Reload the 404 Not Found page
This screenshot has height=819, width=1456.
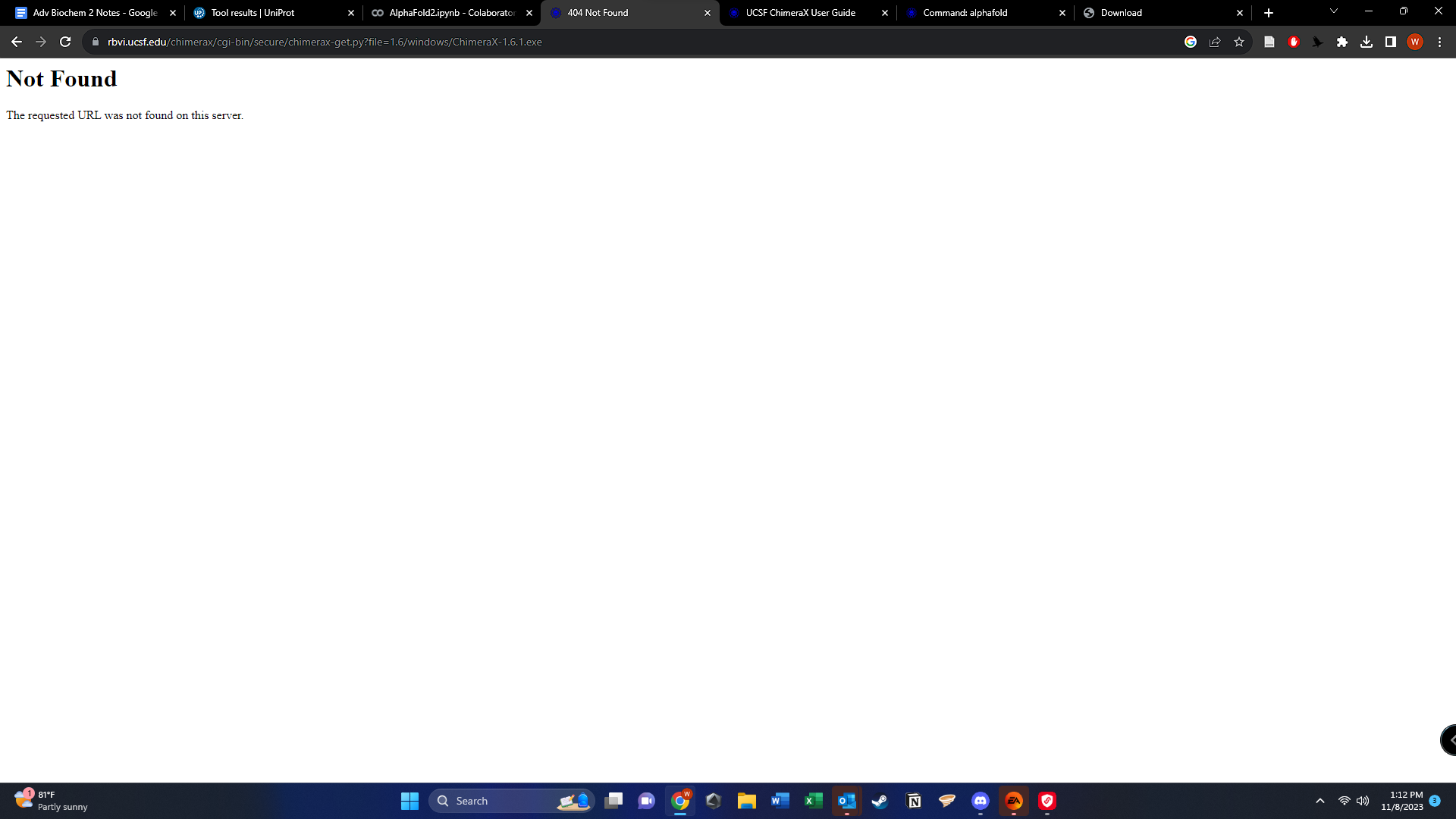(x=65, y=42)
